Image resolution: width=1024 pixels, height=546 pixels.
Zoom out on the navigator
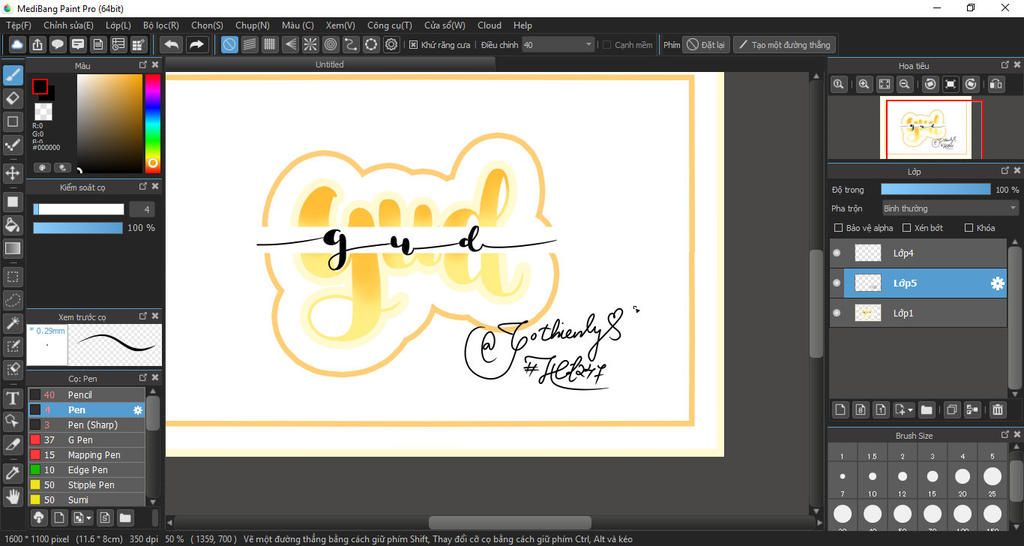pyautogui.click(x=904, y=84)
